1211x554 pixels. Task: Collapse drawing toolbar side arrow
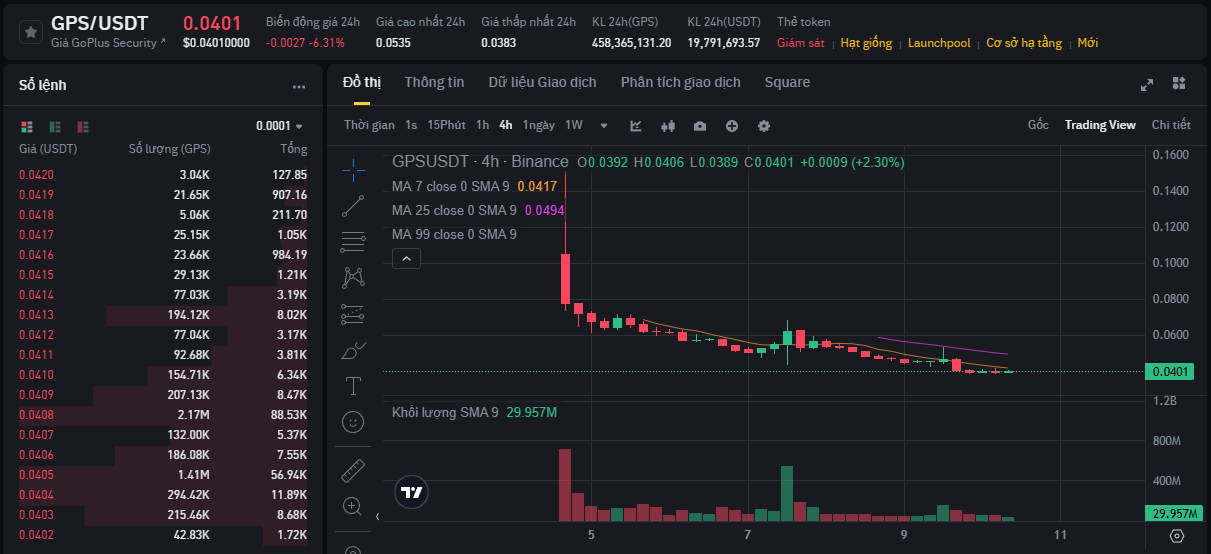[x=377, y=517]
